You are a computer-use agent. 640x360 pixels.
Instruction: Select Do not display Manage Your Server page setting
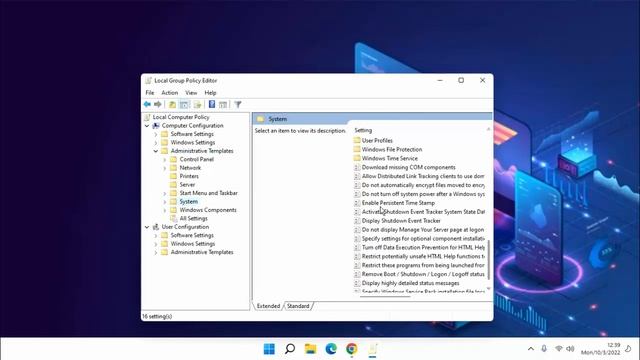pyautogui.click(x=423, y=230)
